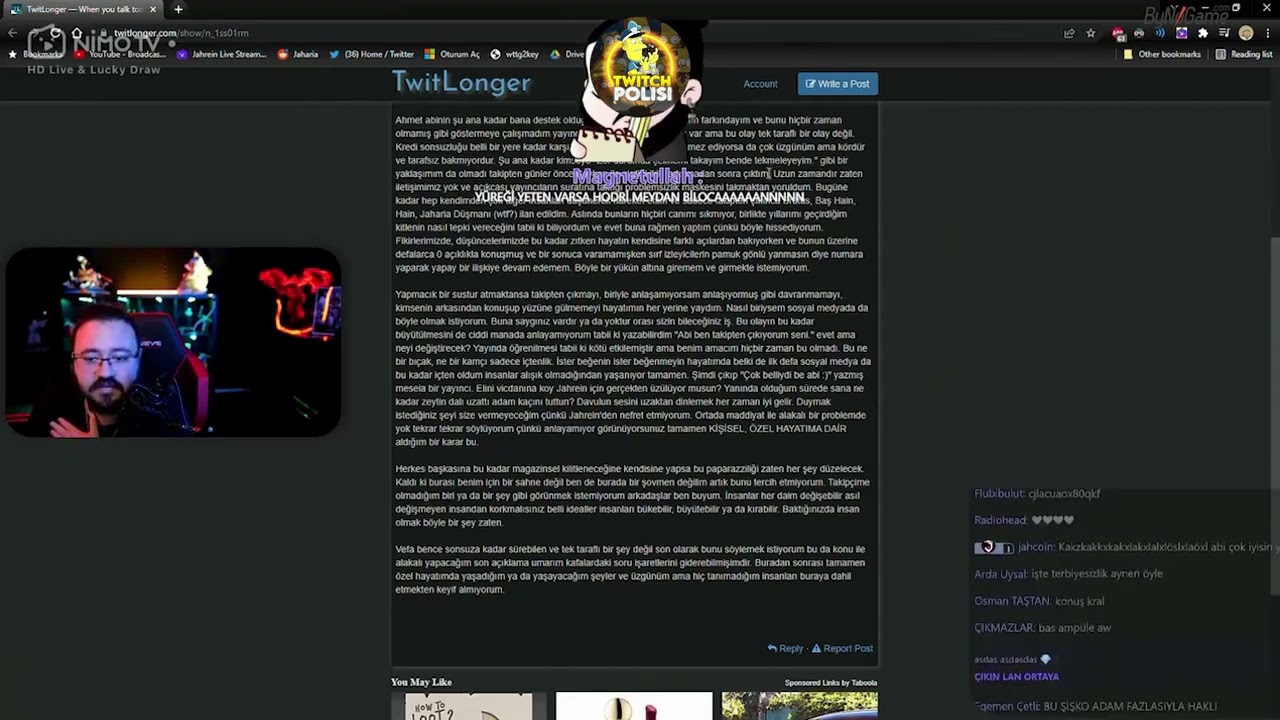Restore down the browser window

click(x=1236, y=8)
